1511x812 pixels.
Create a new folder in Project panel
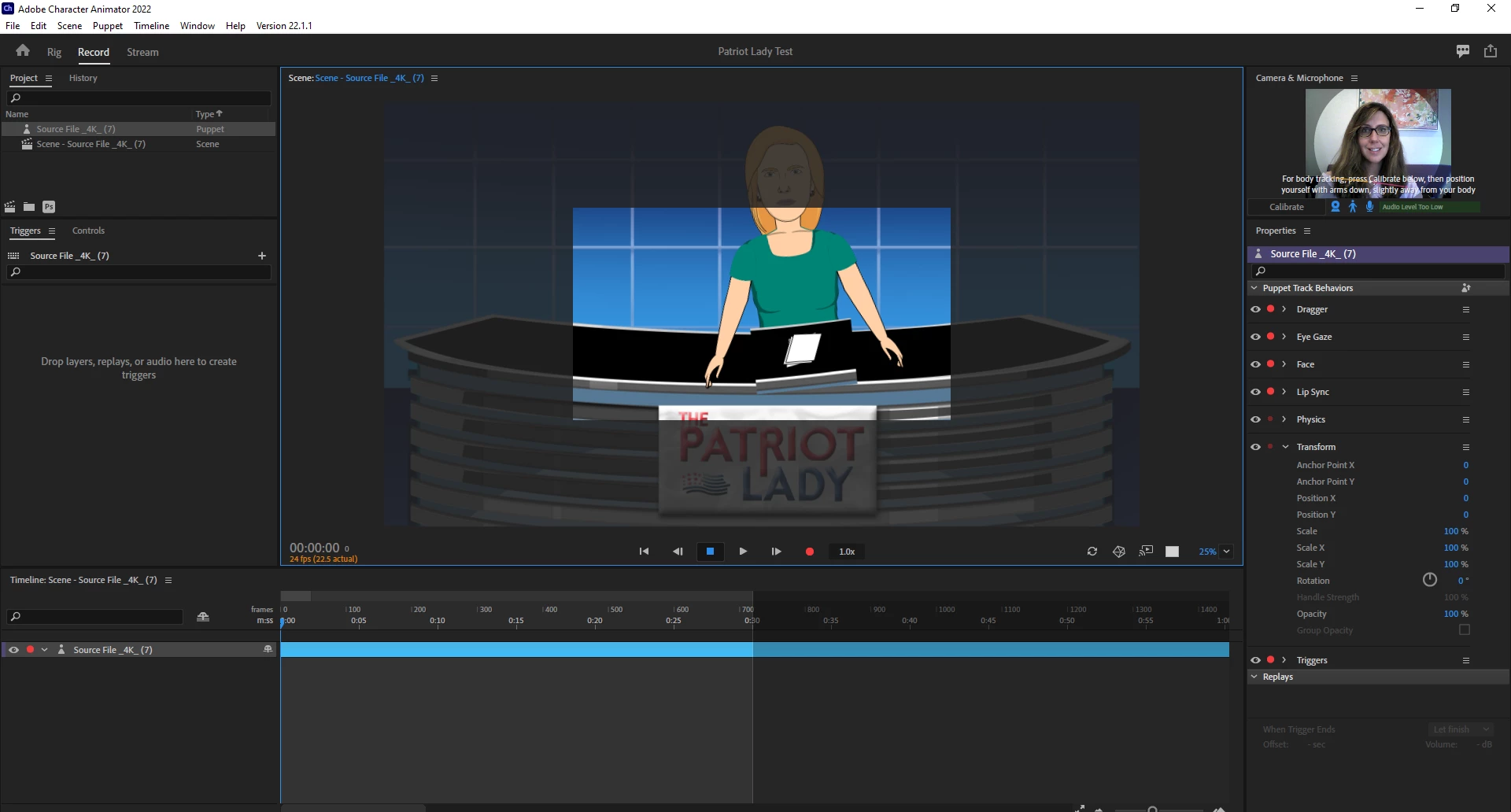pos(29,207)
